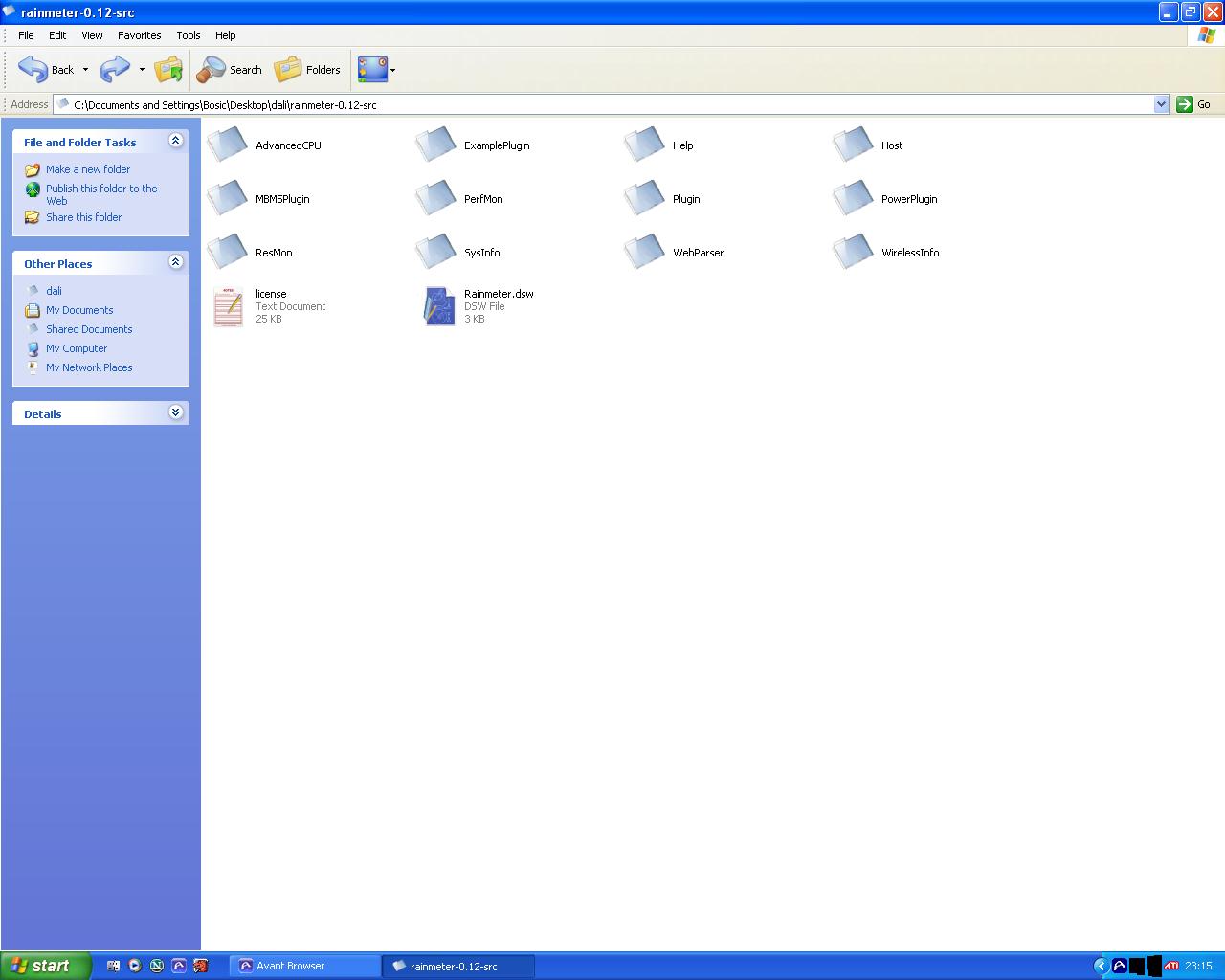Select the WebParser folder icon

coord(645,252)
